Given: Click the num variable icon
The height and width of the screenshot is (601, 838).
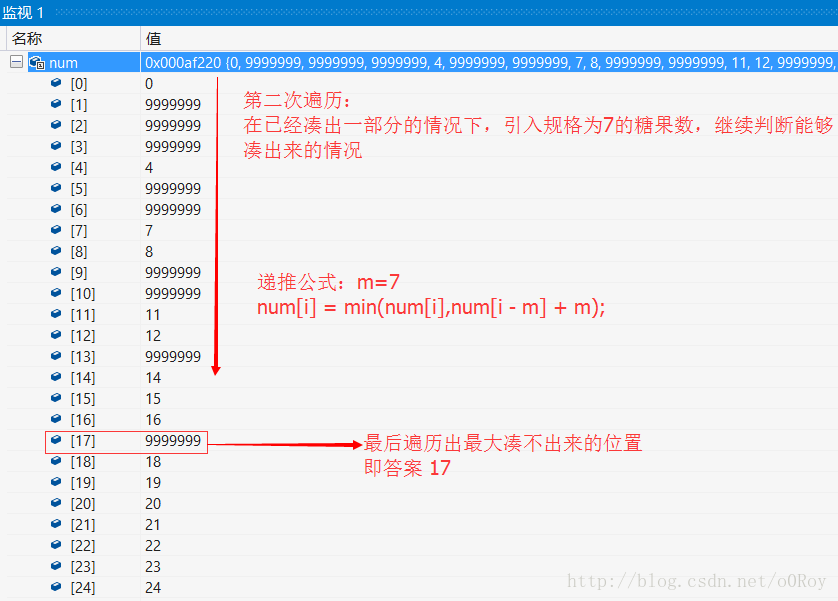Looking at the screenshot, I should [37, 63].
